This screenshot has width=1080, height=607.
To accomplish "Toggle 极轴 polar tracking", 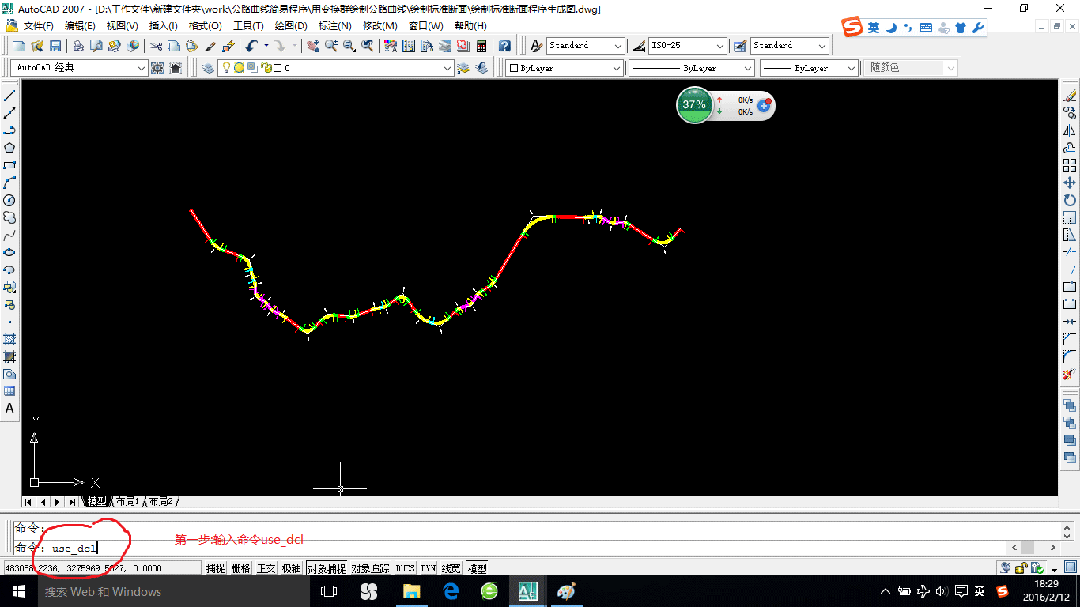I will [x=291, y=568].
